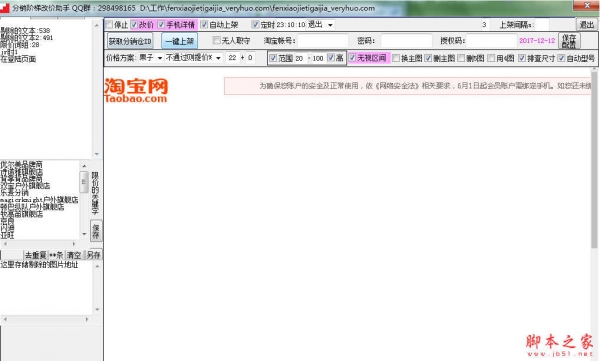Viewport: 600px width, 361px height.
Task: Click the price offset field showing 0
Action: point(250,58)
